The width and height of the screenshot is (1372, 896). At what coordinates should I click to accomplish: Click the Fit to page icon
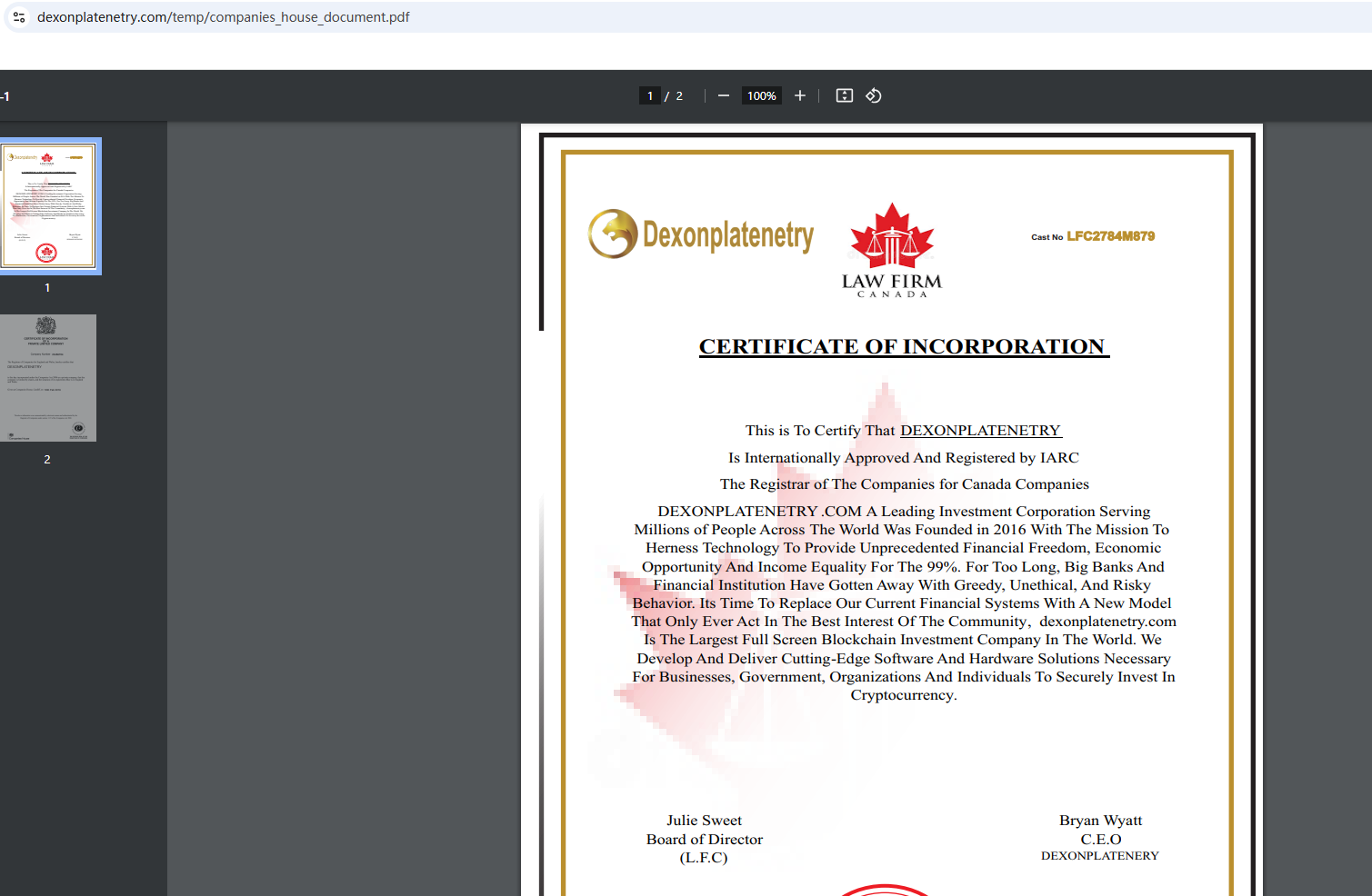point(845,95)
